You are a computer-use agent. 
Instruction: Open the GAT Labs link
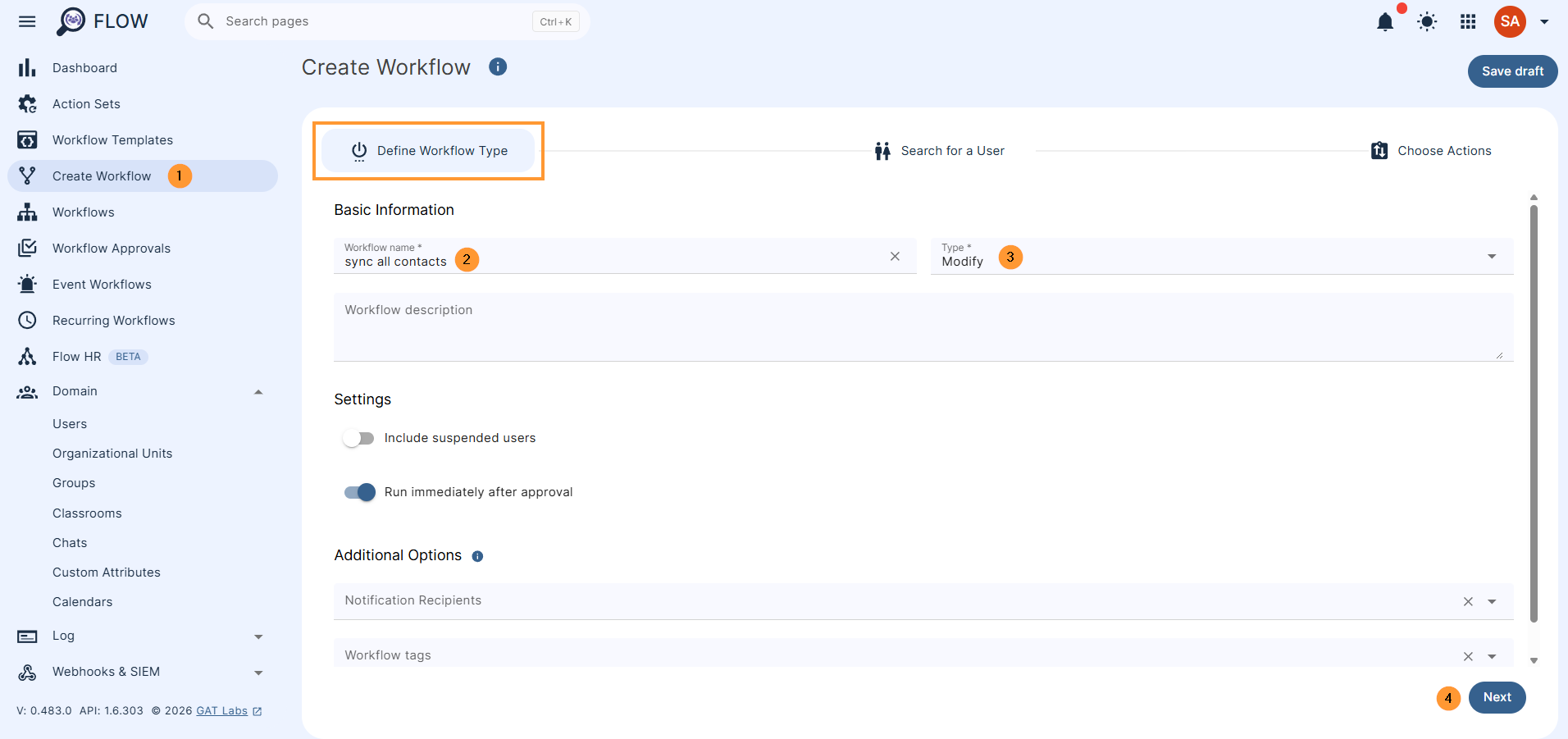[221, 711]
